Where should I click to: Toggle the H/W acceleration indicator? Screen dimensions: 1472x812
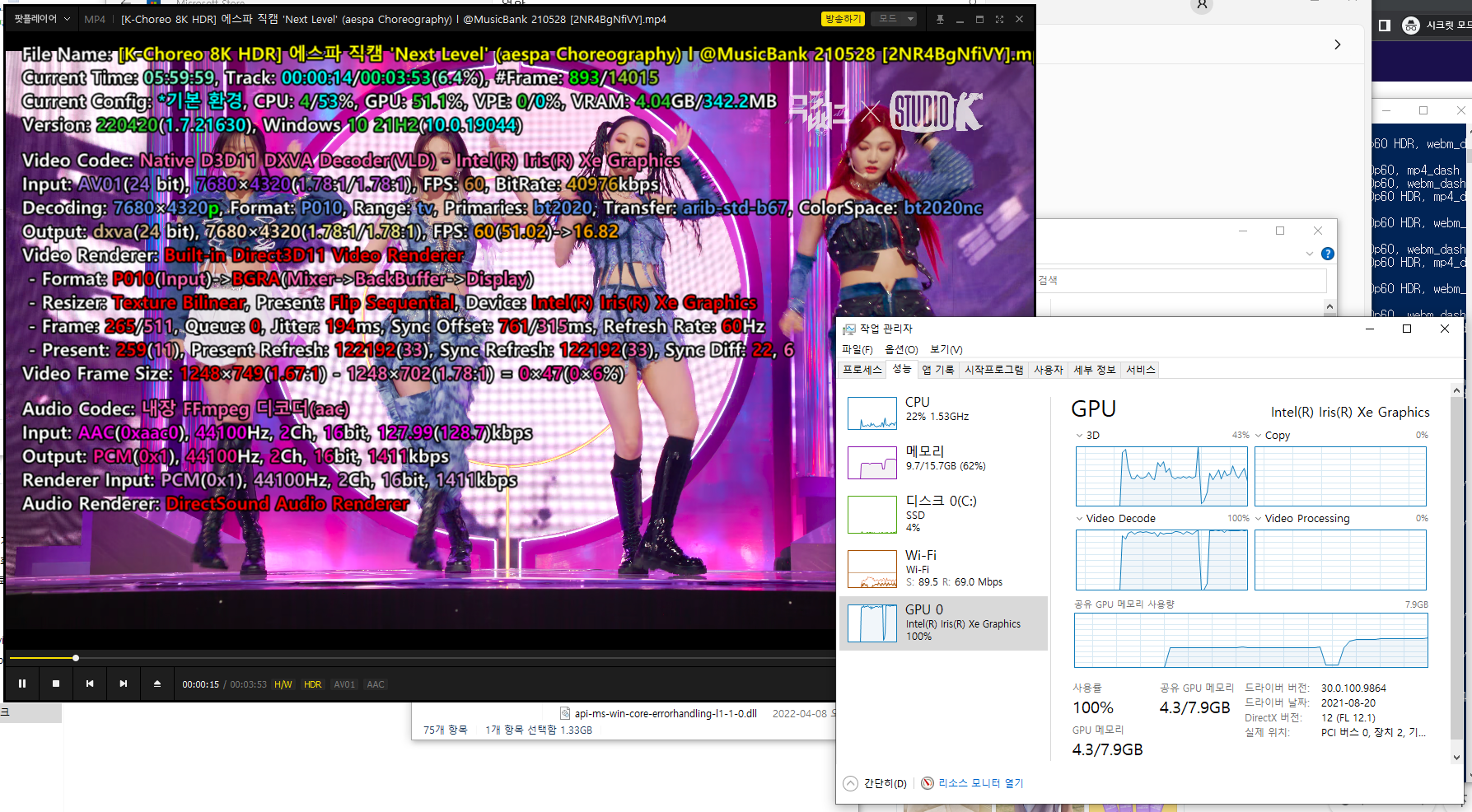coord(283,684)
